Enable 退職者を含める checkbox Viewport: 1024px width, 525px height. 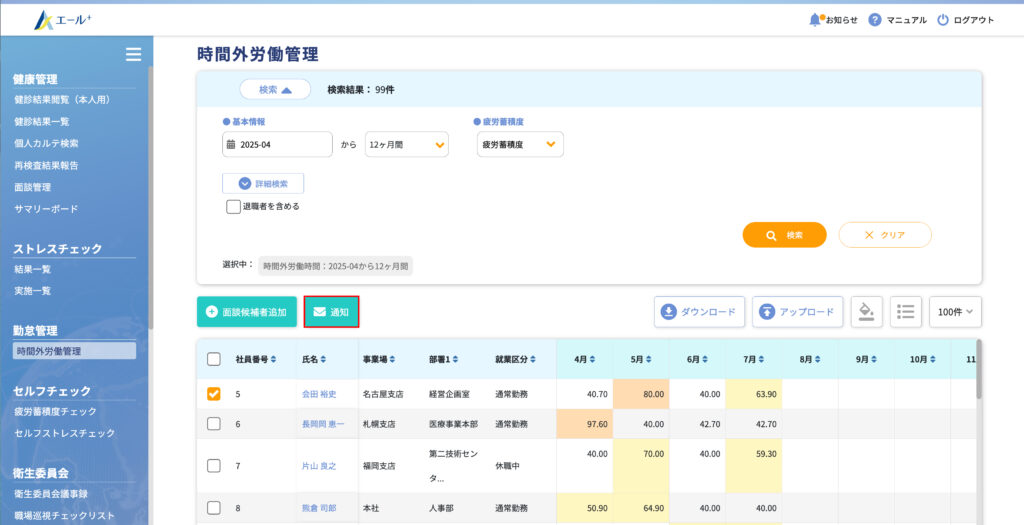(x=233, y=207)
